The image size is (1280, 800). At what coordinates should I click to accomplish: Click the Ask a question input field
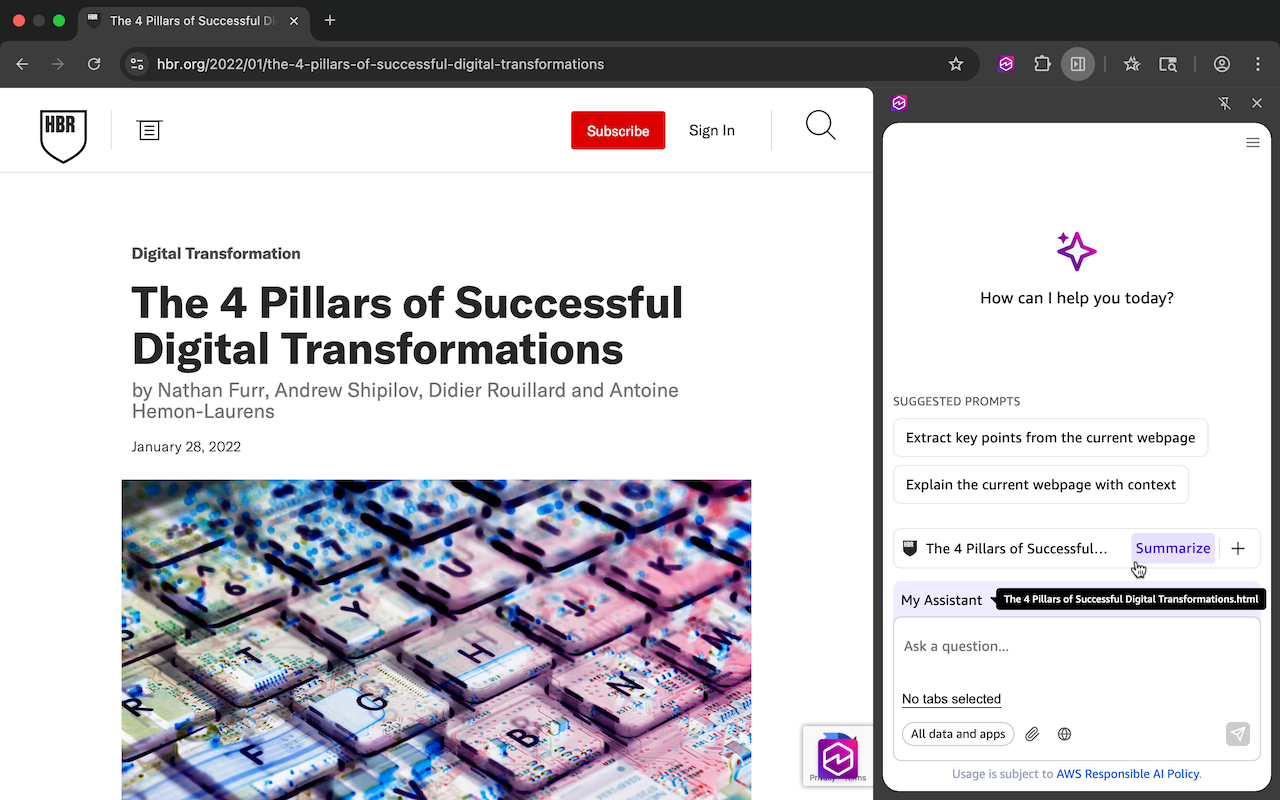(1075, 647)
